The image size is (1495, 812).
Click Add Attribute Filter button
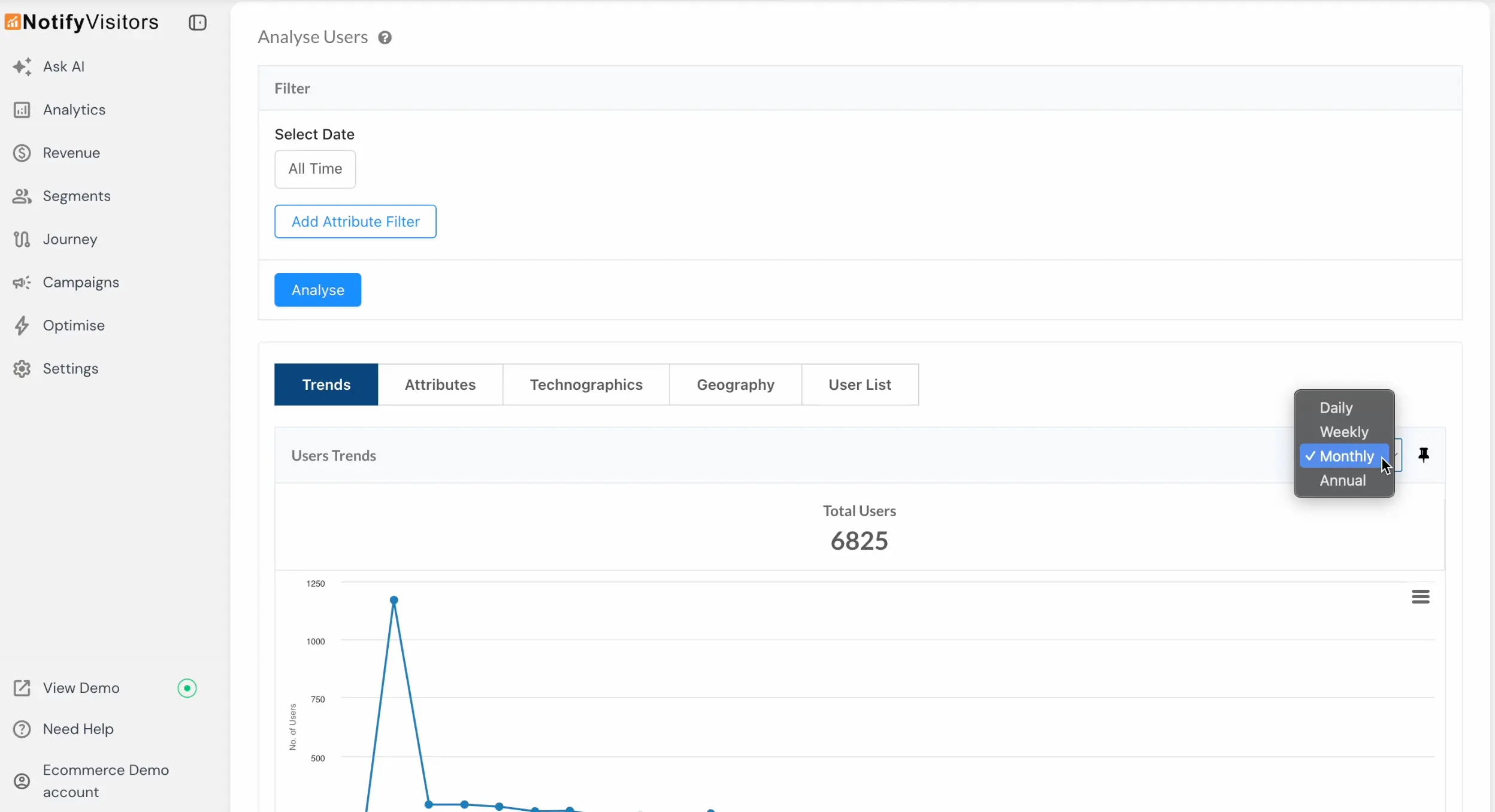(355, 222)
